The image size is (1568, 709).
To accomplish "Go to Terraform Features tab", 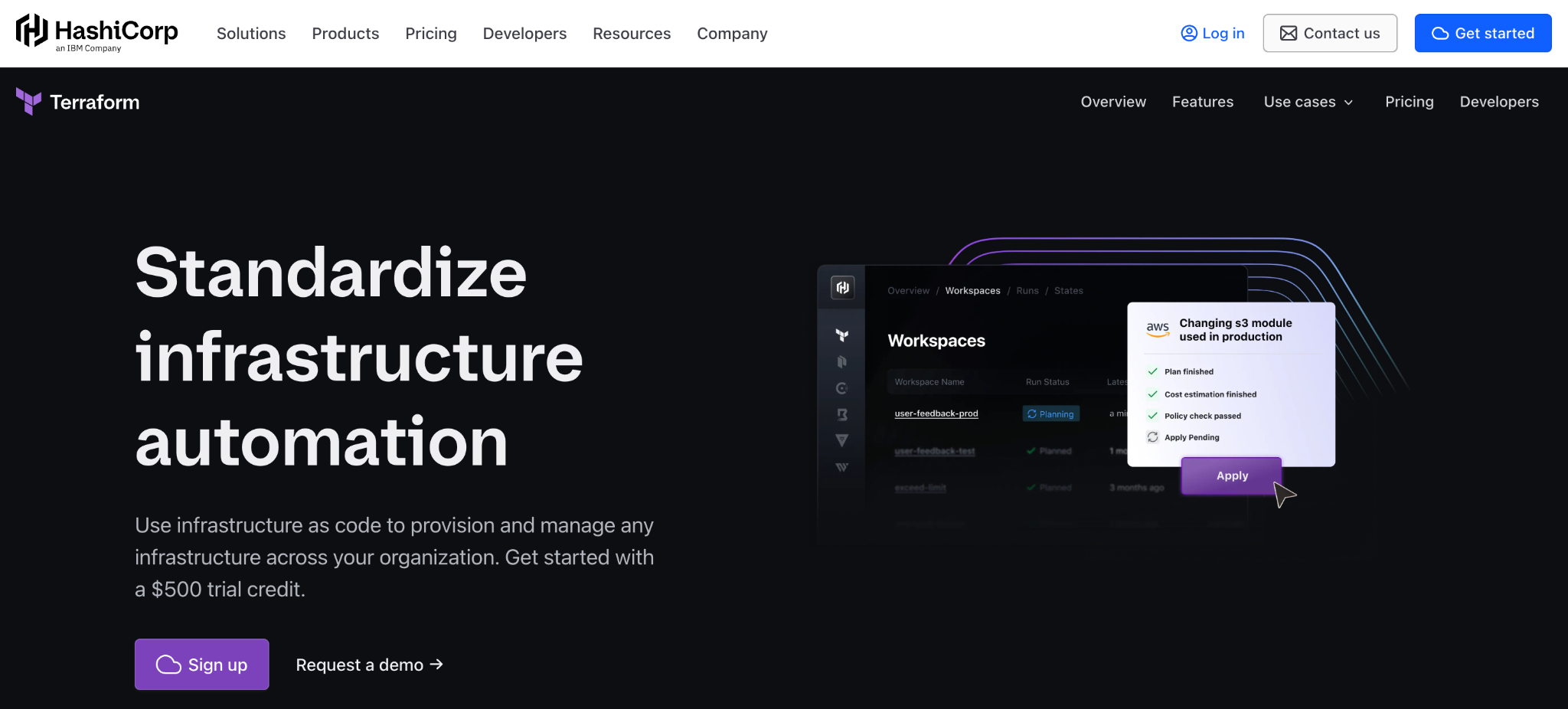I will [x=1203, y=102].
